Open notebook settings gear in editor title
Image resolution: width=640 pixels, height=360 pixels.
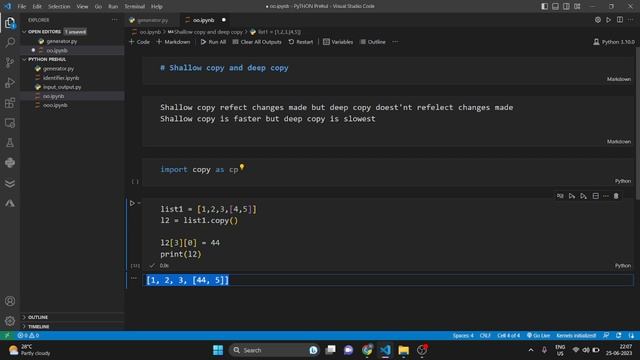[598, 20]
